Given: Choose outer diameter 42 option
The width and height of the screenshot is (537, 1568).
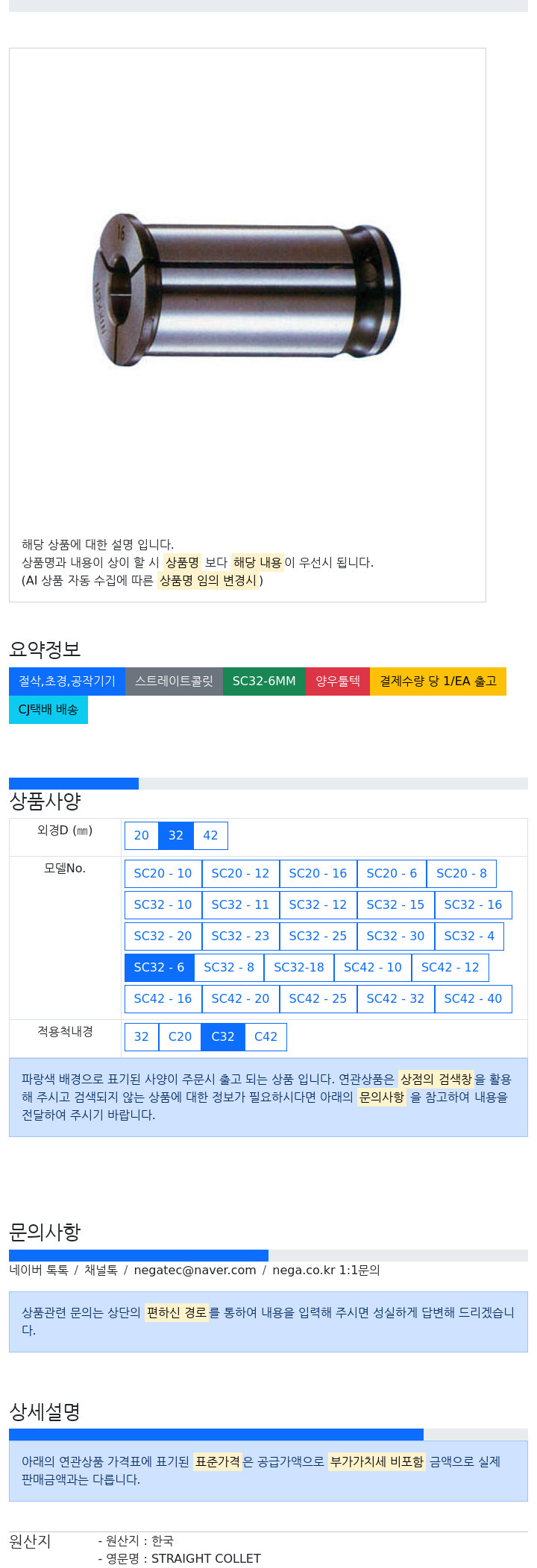Looking at the screenshot, I should 210,836.
